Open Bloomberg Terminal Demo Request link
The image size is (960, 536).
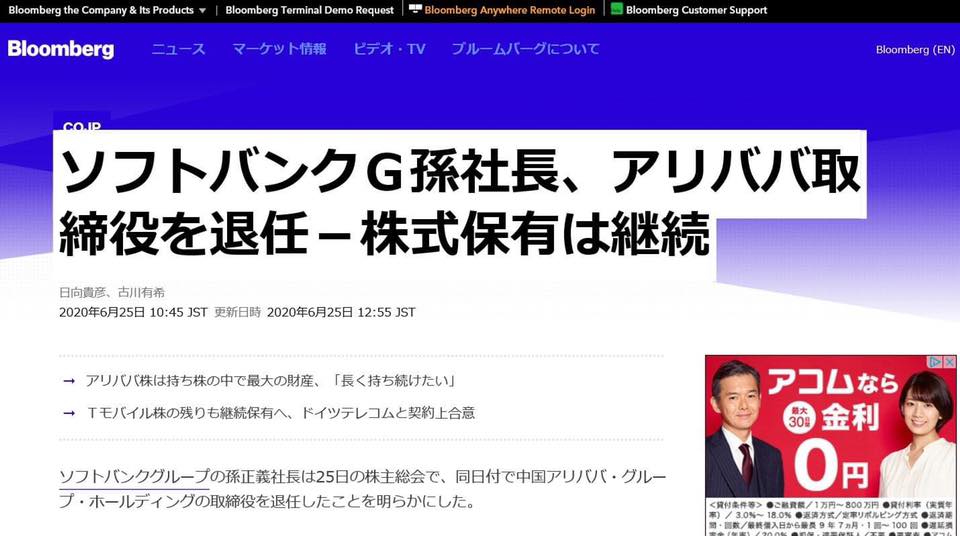(x=309, y=10)
